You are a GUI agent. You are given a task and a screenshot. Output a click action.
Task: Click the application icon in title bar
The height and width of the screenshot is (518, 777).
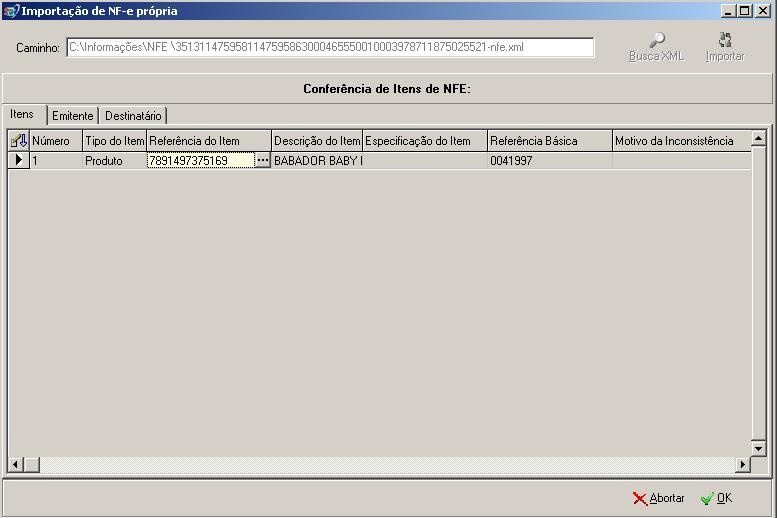pyautogui.click(x=11, y=11)
